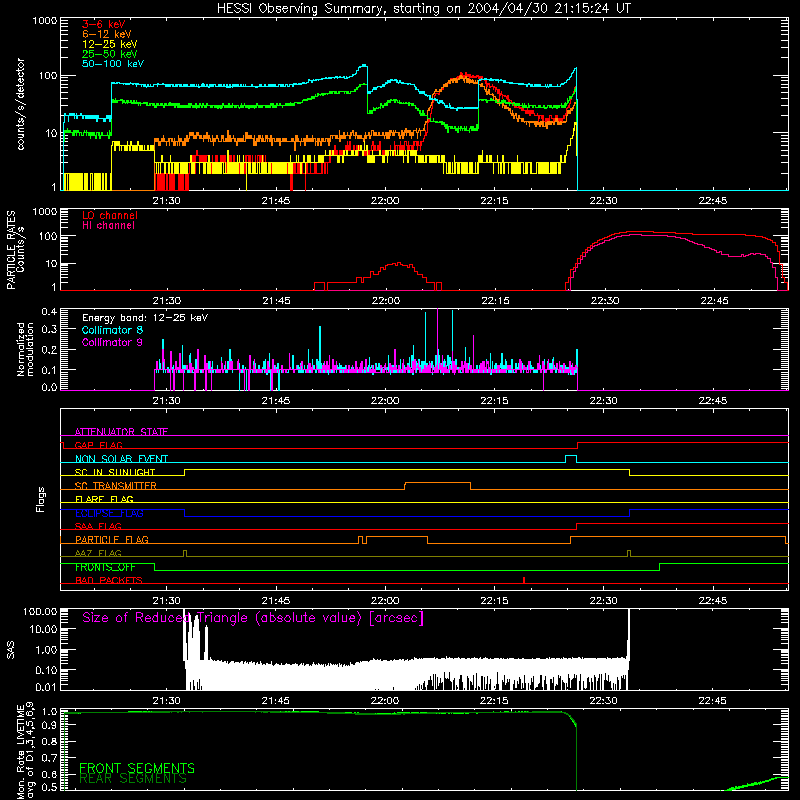Click the 6-12 keV flare peak near 22:10
Image resolution: width=800 pixels, height=800 pixels.
click(462, 77)
